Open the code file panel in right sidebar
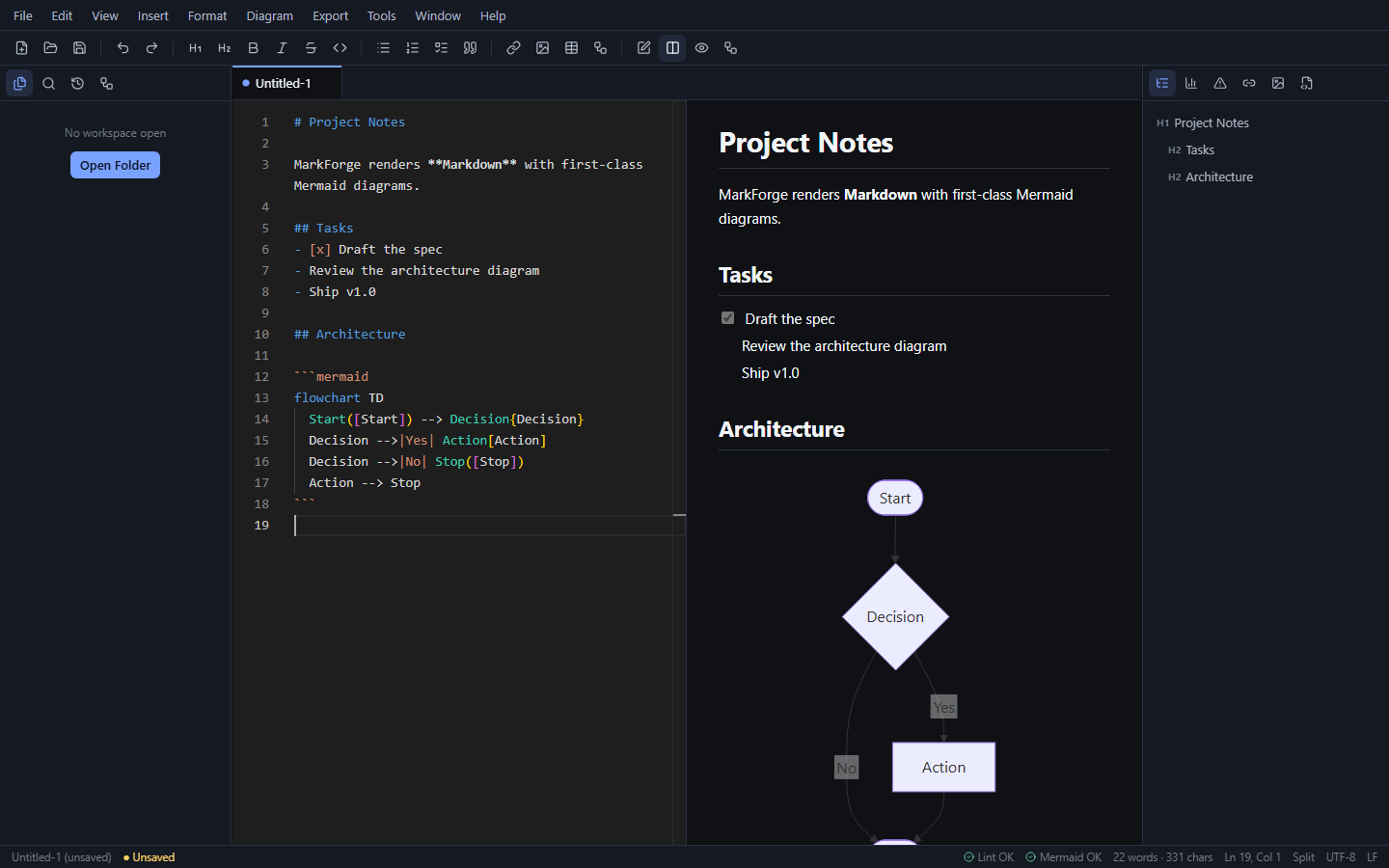The image size is (1389, 868). (x=1307, y=84)
